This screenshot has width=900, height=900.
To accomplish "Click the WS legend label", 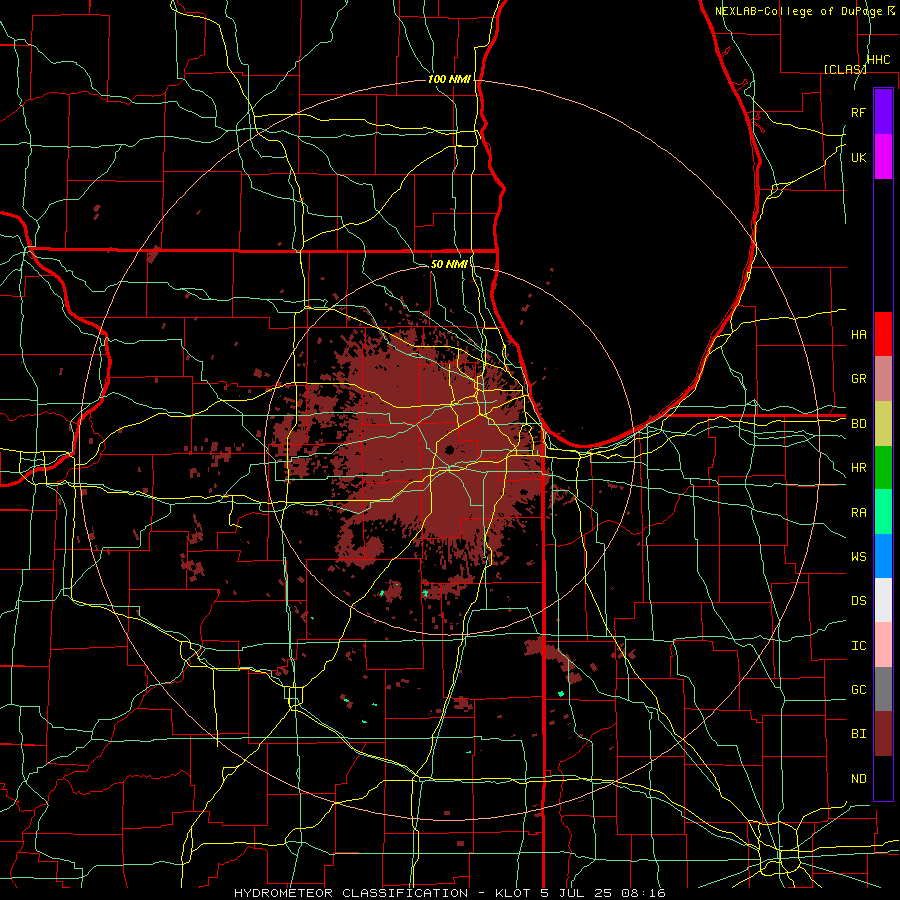I will 858,557.
